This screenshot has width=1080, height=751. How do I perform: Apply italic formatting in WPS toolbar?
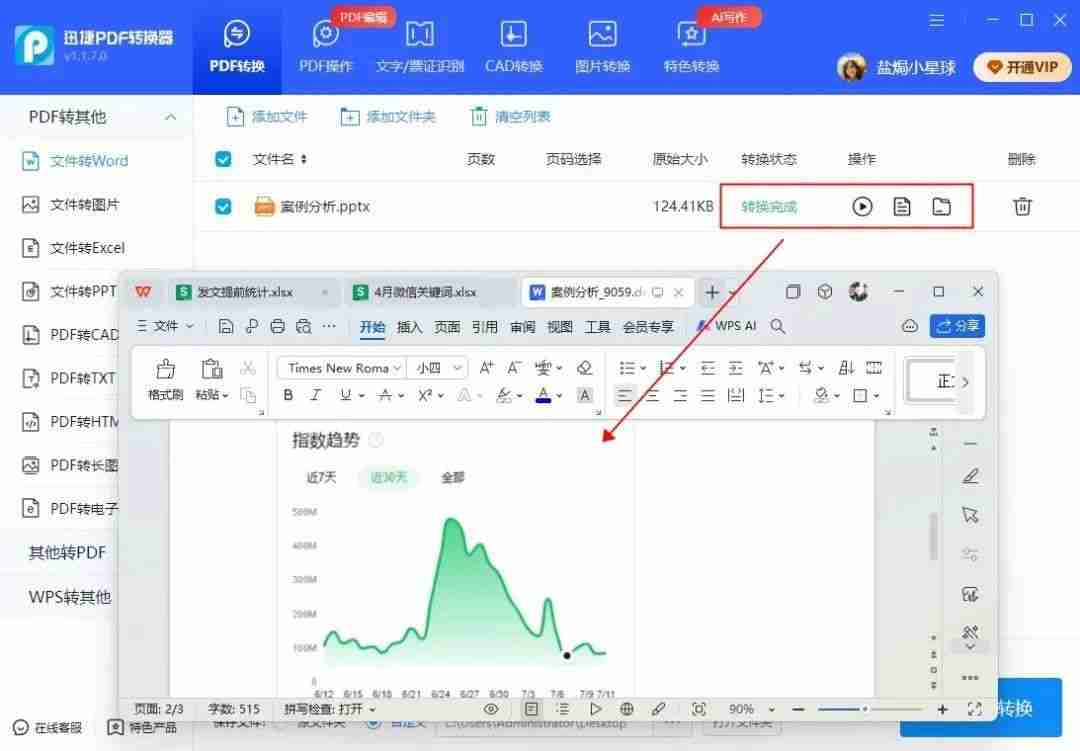315,394
